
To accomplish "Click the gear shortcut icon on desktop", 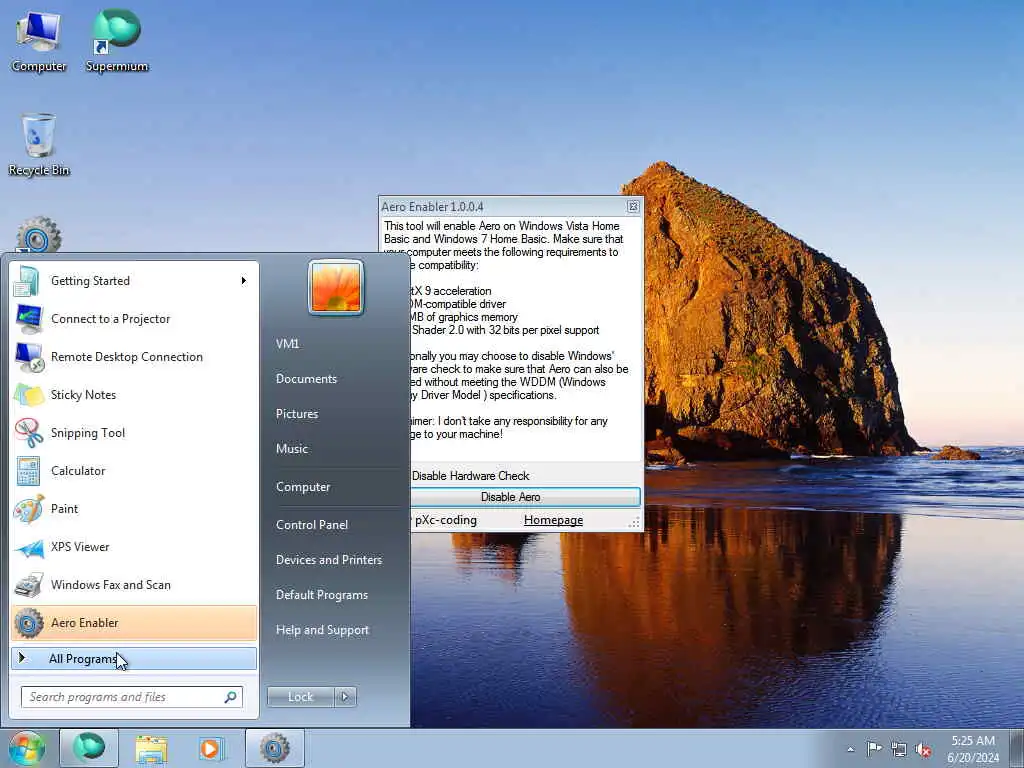I will coord(39,235).
